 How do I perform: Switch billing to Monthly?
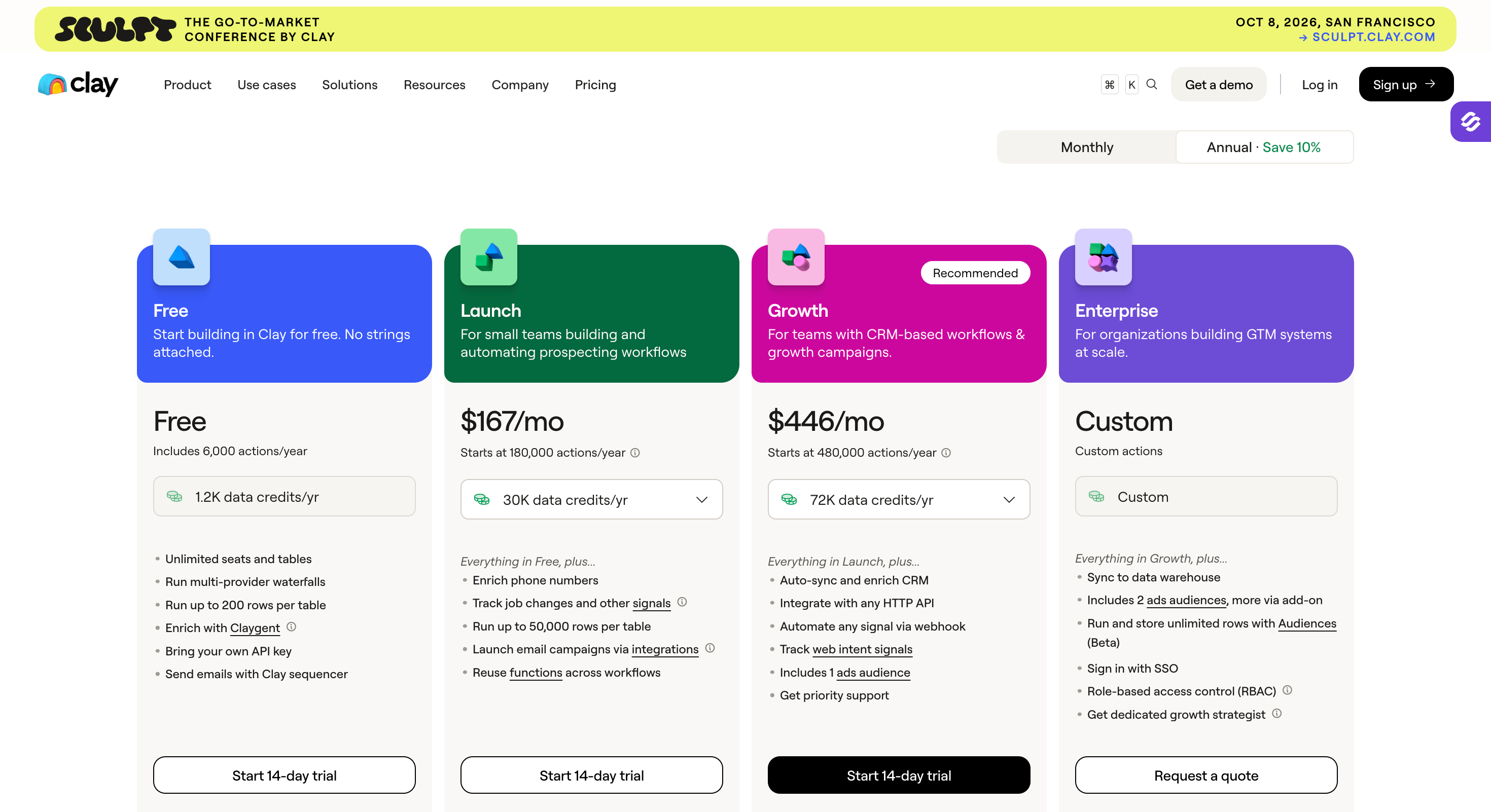[x=1086, y=147]
